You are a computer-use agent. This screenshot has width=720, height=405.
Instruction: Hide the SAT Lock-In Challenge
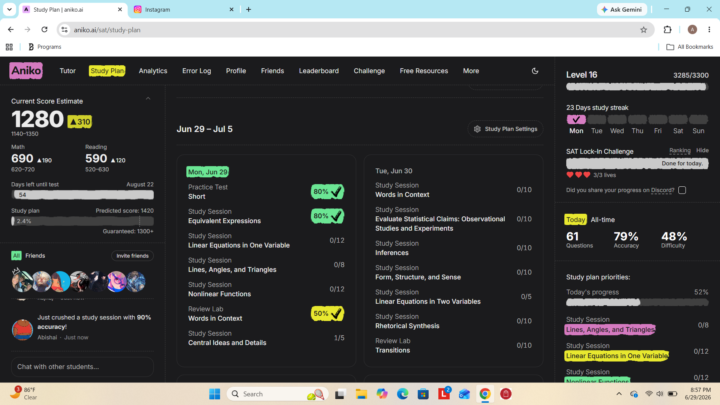[702, 151]
